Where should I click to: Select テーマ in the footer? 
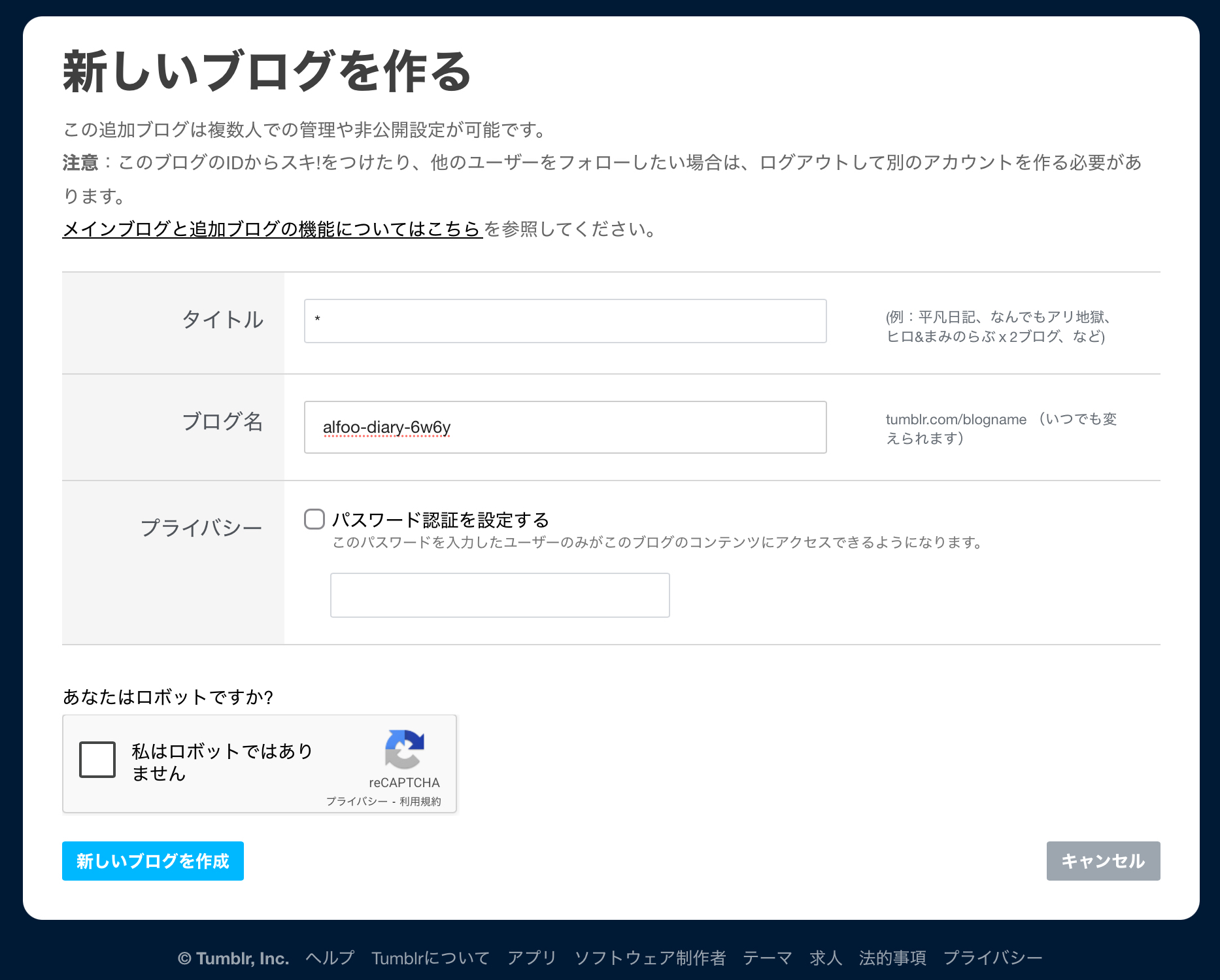point(768,958)
